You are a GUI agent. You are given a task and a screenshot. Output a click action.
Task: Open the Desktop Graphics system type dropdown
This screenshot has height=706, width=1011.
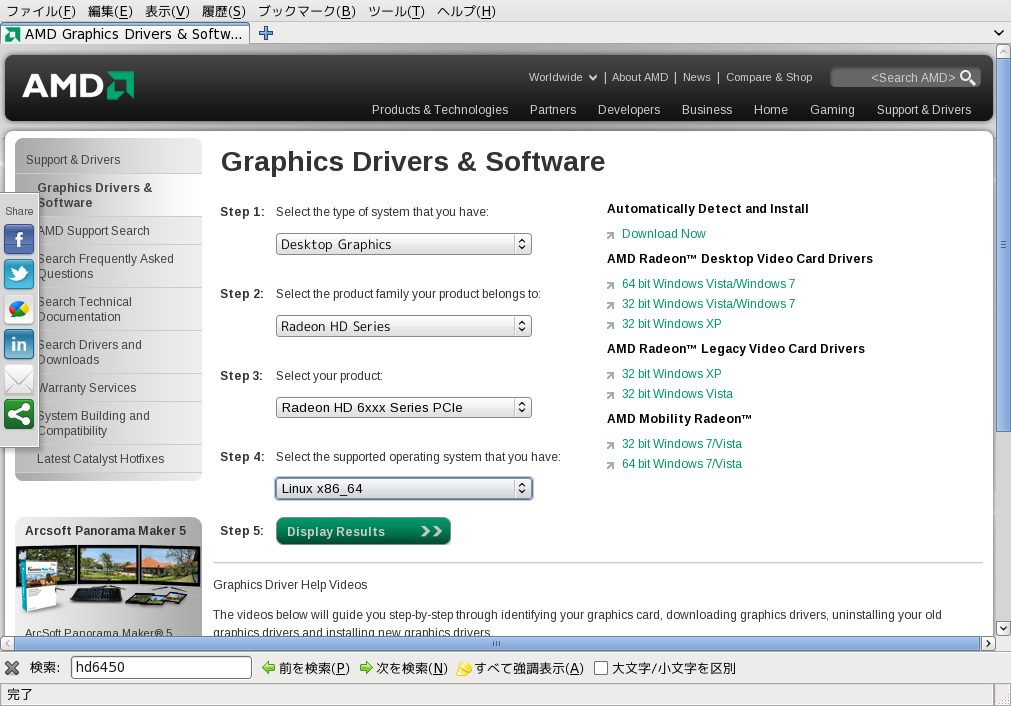pos(404,244)
